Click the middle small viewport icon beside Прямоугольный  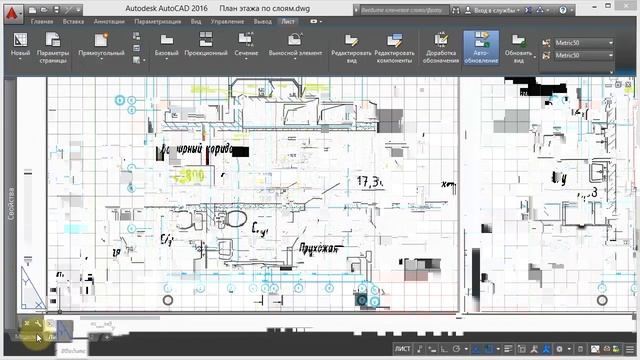click(137, 48)
